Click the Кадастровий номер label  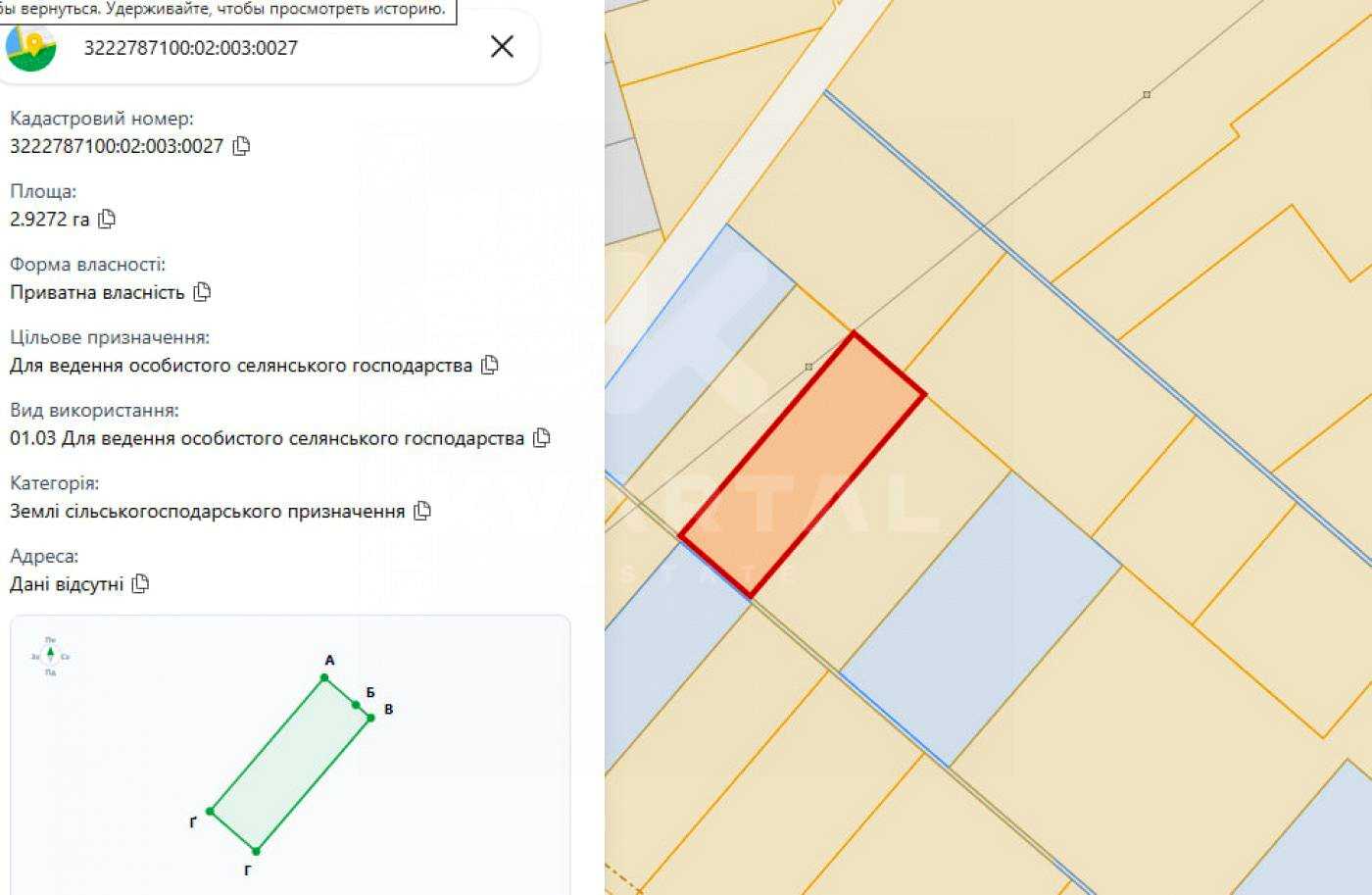102,119
